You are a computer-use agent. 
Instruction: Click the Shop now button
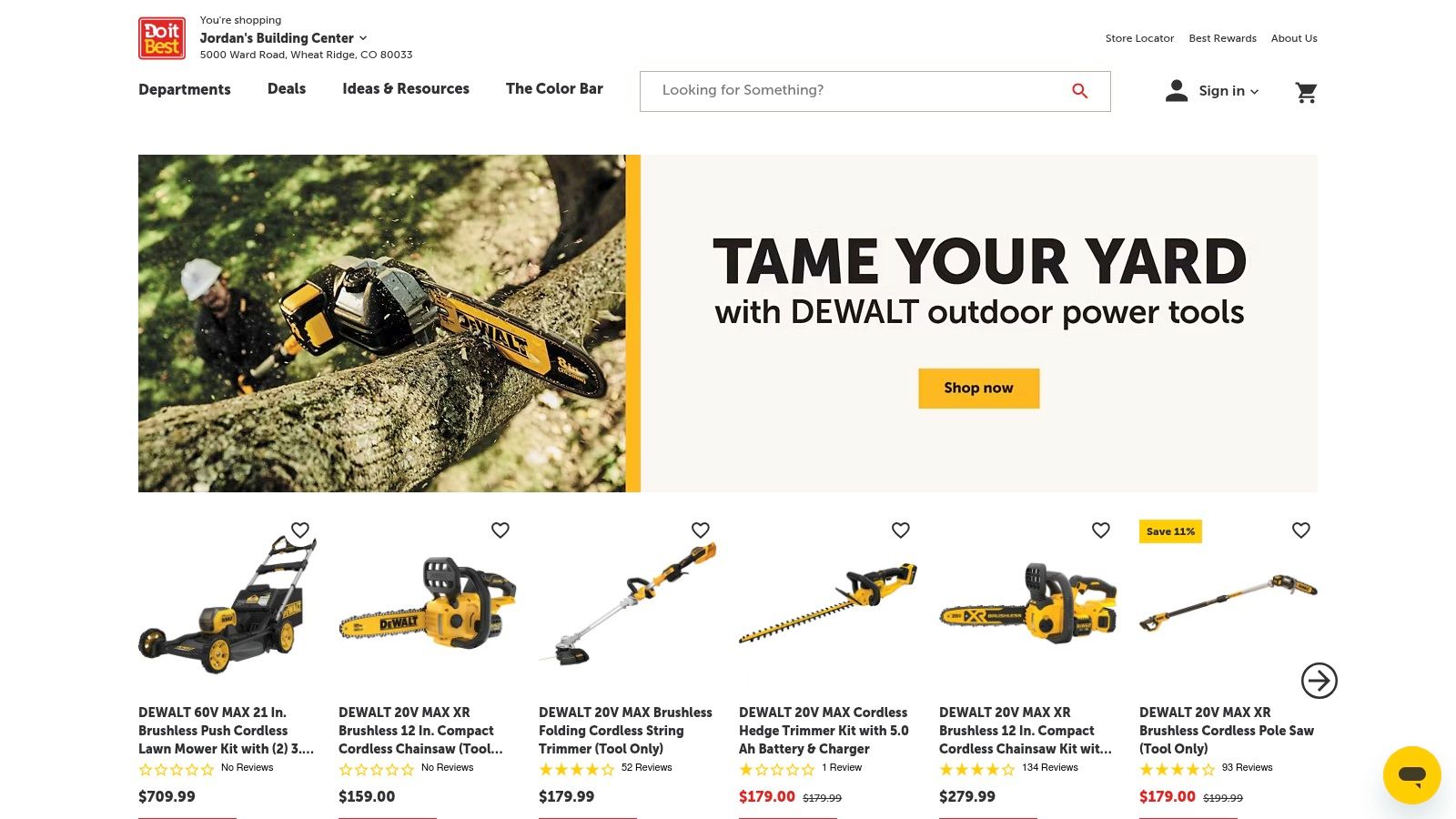click(x=978, y=389)
